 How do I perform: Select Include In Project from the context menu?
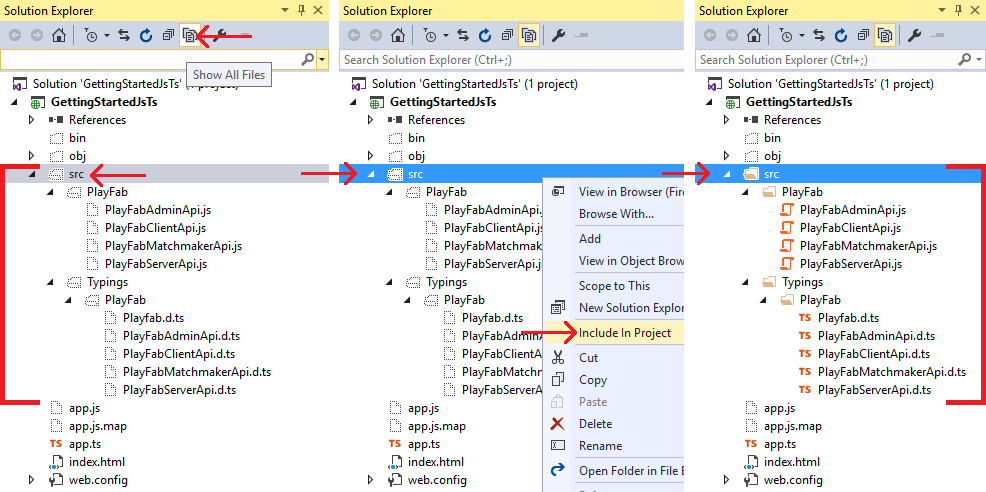[624, 332]
